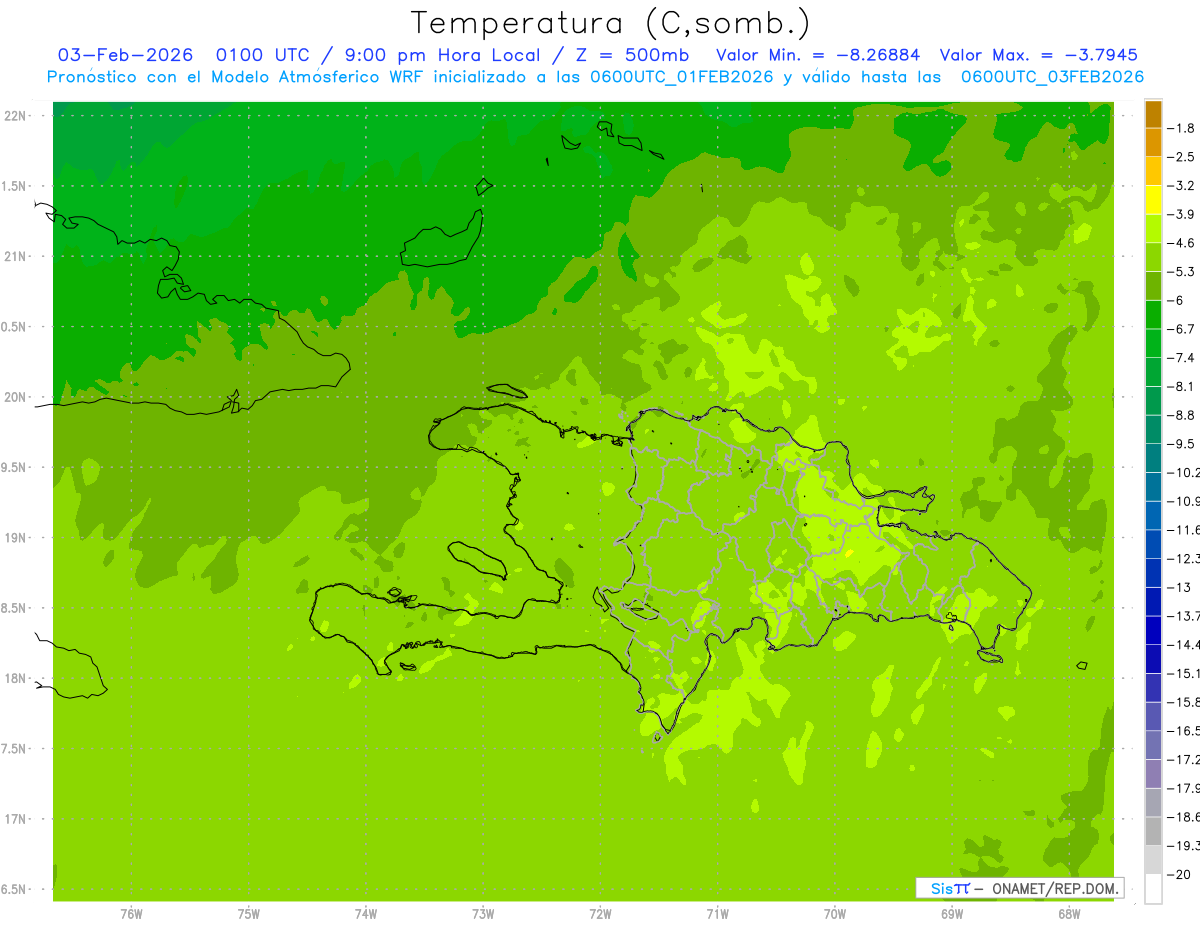Click the '21N' latitude label
Viewport: 1200px width, 927px height.
click(x=17, y=256)
